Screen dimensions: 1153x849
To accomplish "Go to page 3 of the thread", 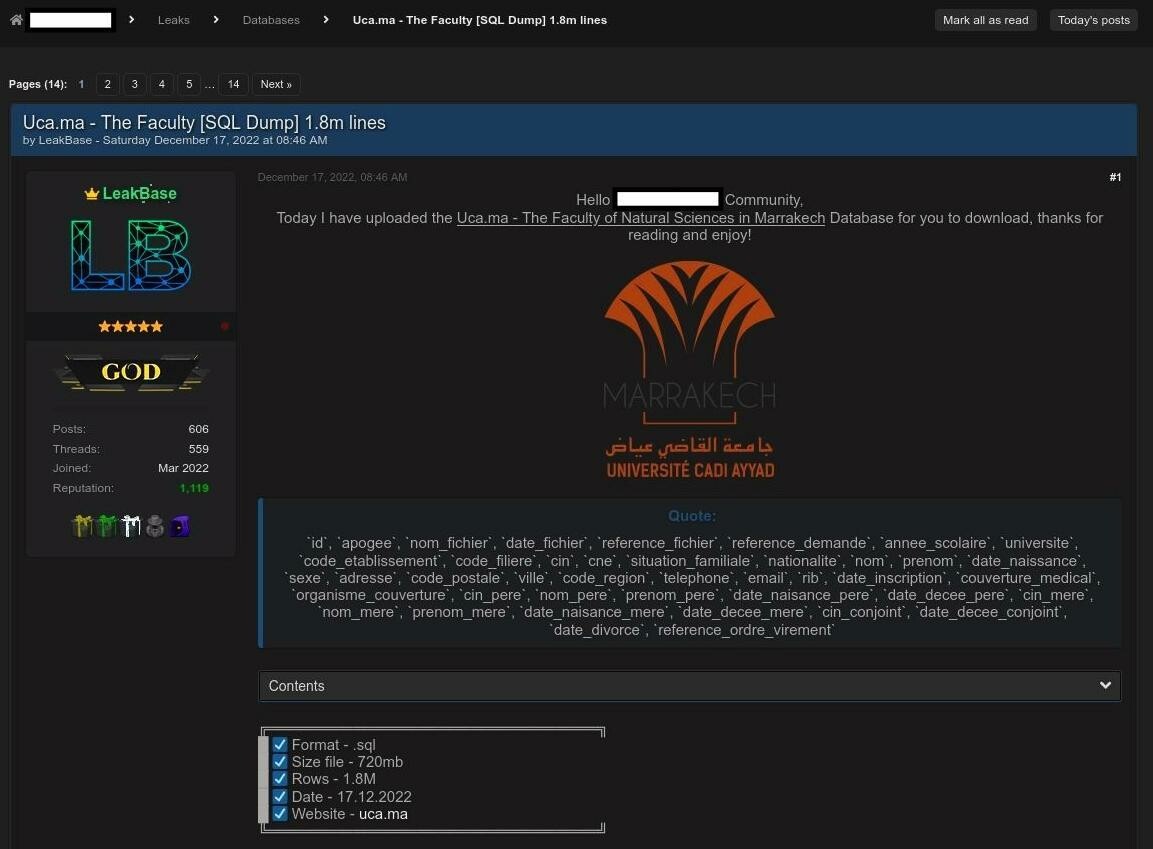I will 135,84.
